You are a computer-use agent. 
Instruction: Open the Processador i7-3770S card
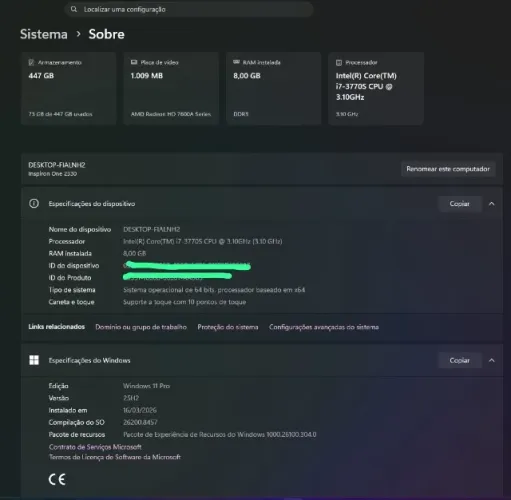[x=376, y=88]
